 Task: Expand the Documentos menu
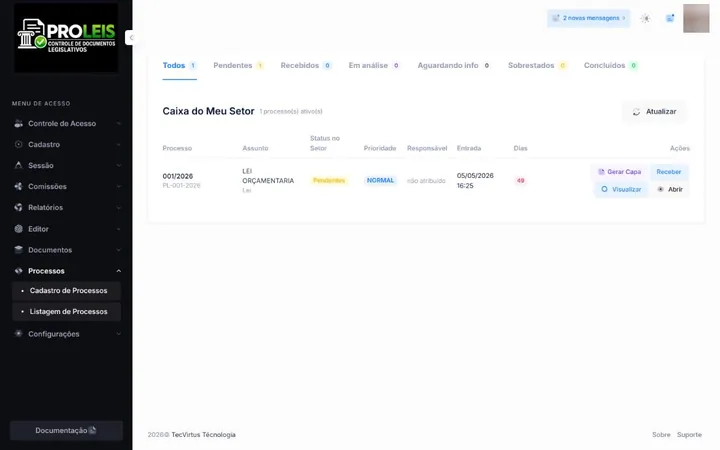pos(67,250)
